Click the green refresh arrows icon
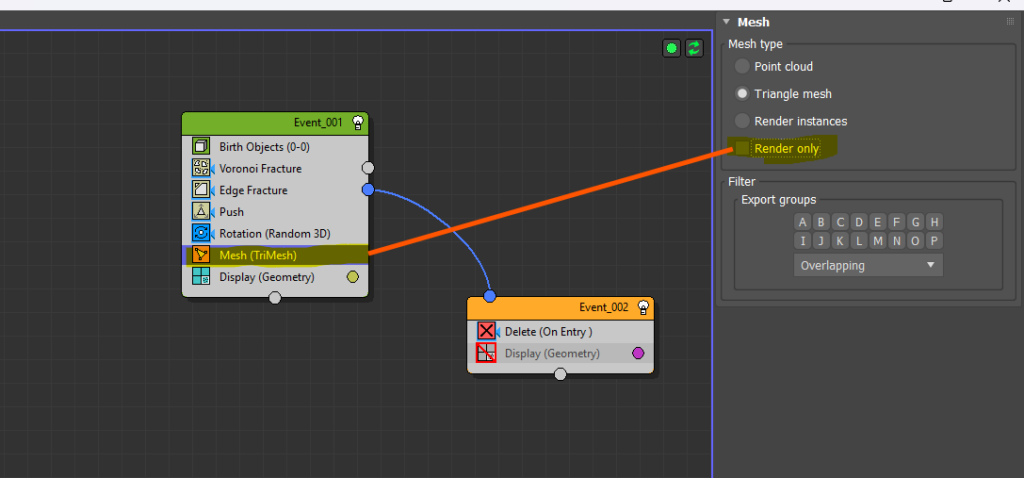The width and height of the screenshot is (1024, 478). click(x=694, y=48)
